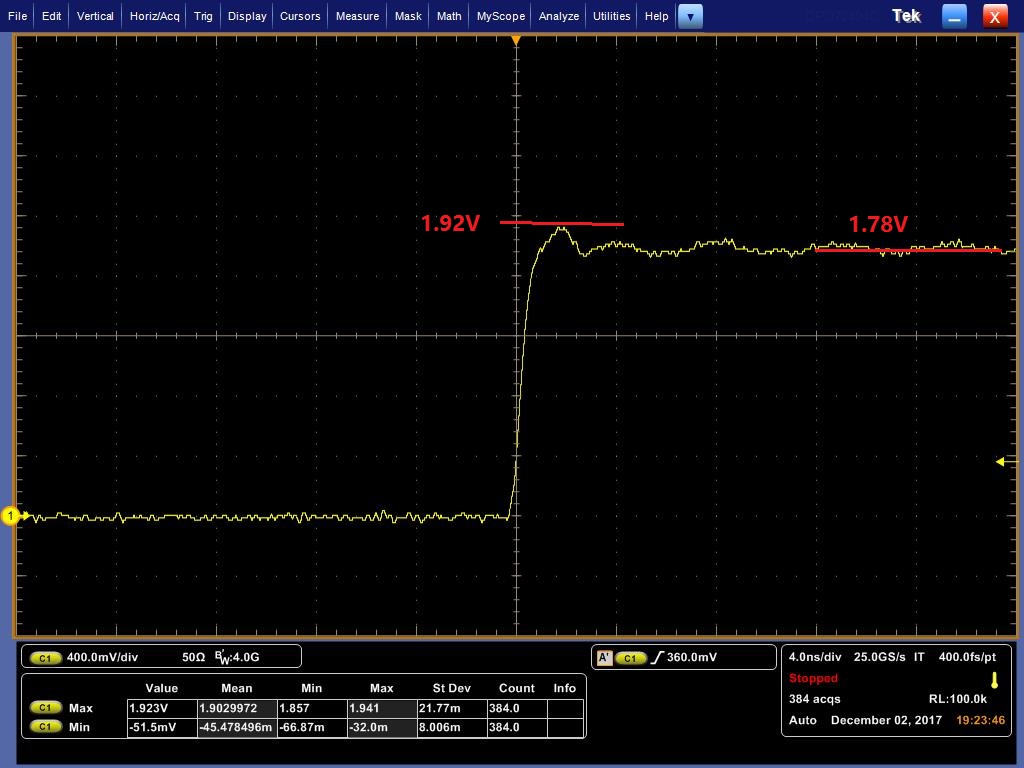Click the yellow trigger level arrow on right edge
Screen dimensions: 1024x768
pos(1006,462)
